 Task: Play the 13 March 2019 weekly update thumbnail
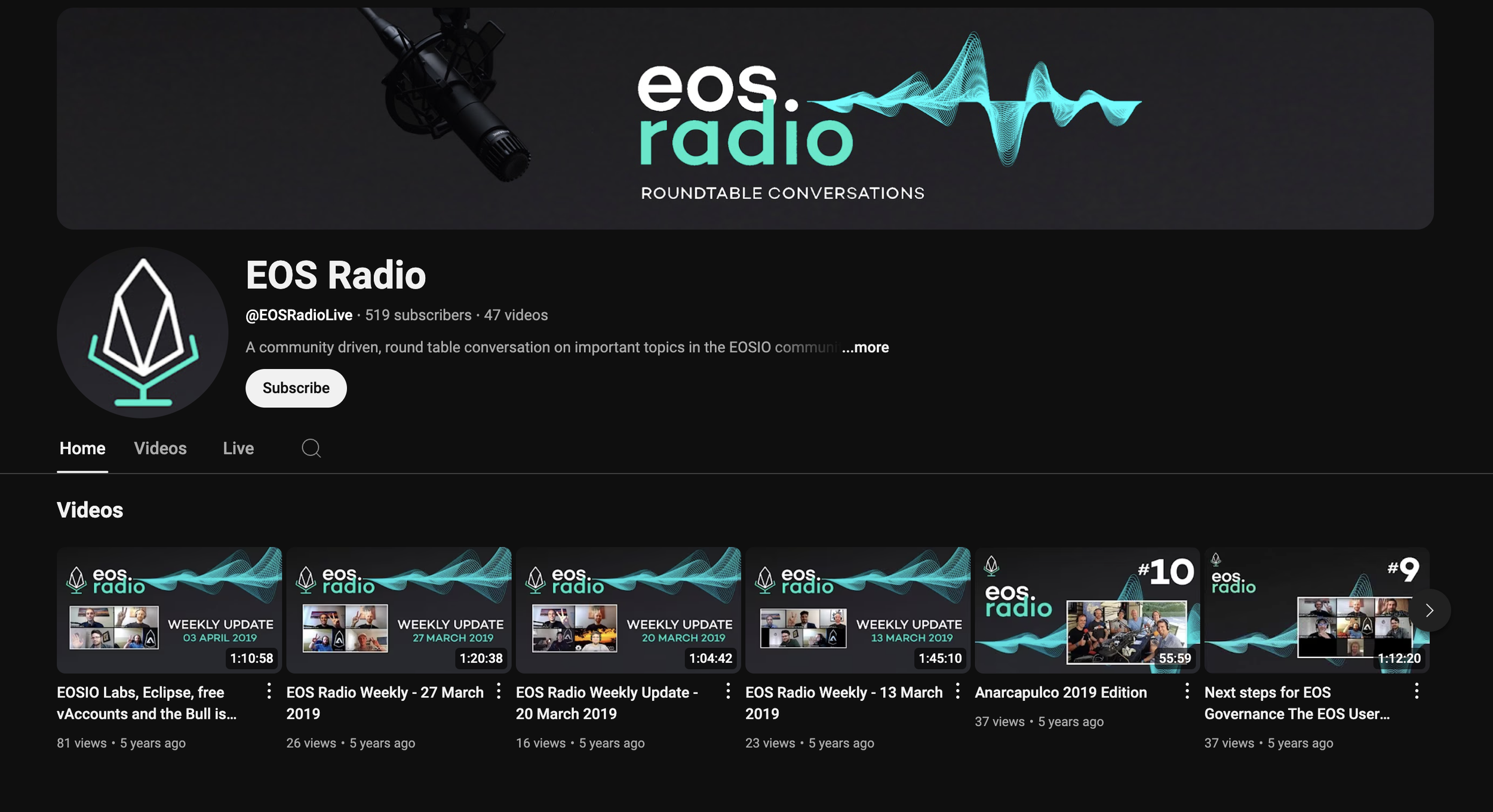[x=858, y=610]
